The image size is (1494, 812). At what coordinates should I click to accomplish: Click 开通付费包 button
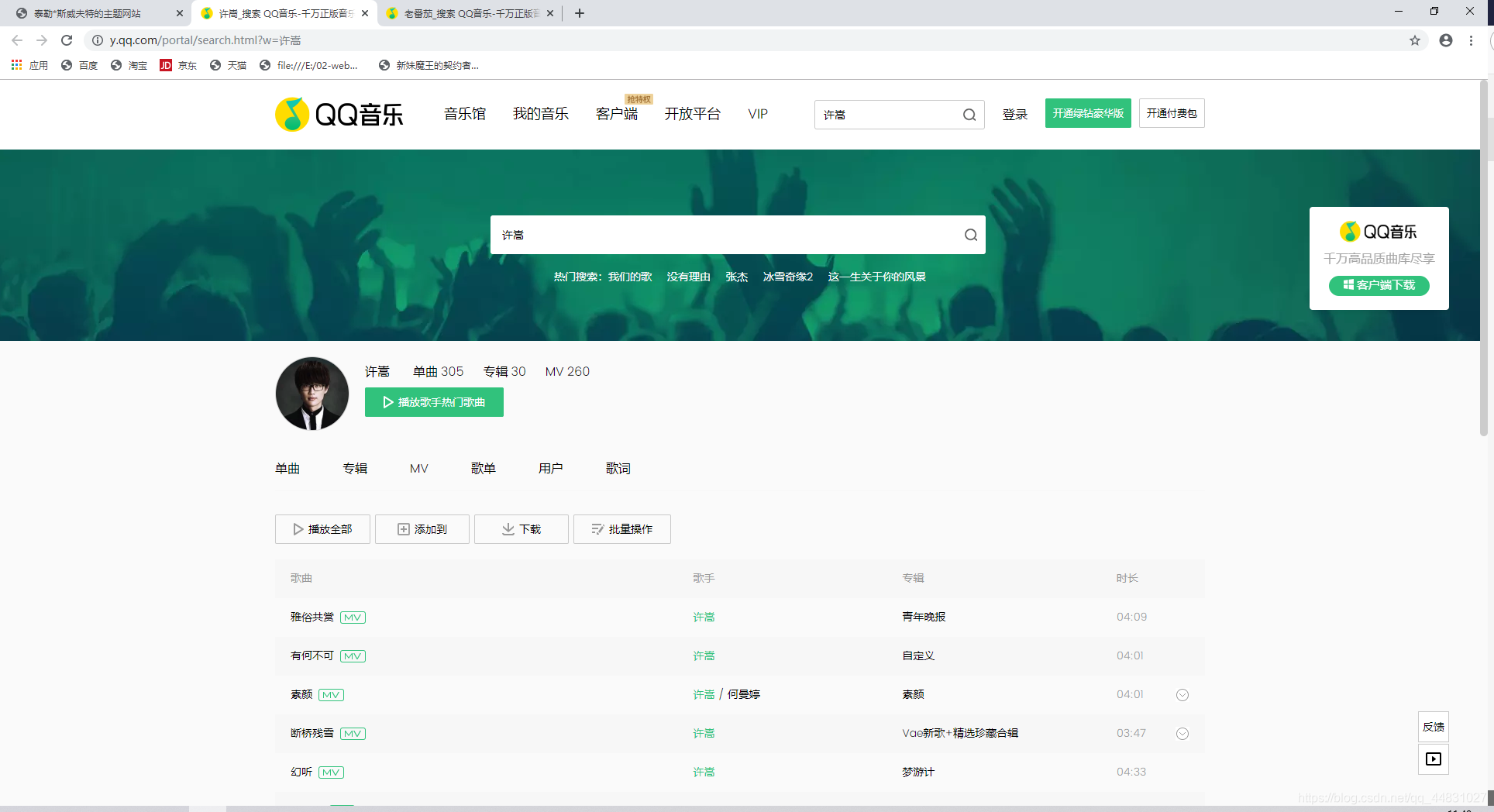(x=1172, y=113)
